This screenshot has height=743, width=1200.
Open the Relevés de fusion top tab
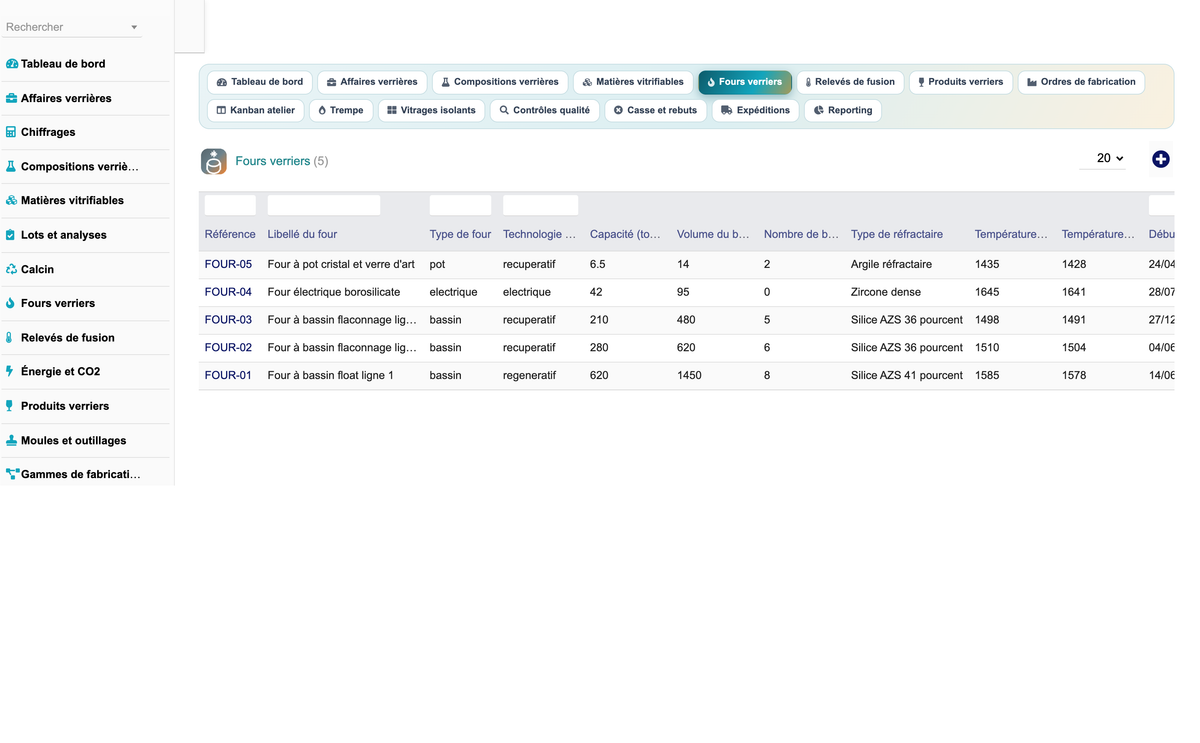click(x=850, y=82)
